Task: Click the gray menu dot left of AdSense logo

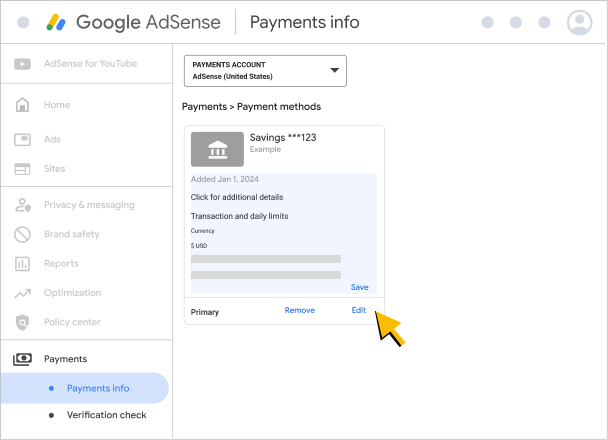Action: 23,22
